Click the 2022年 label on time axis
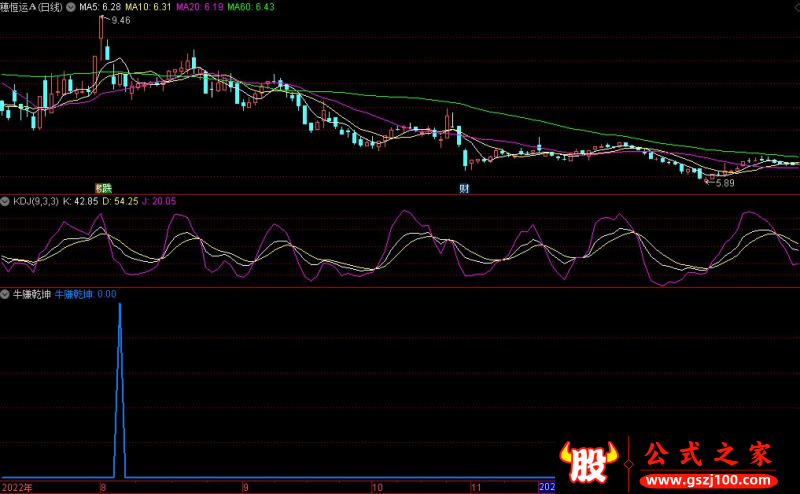This screenshot has width=800, height=494. (x=16, y=487)
